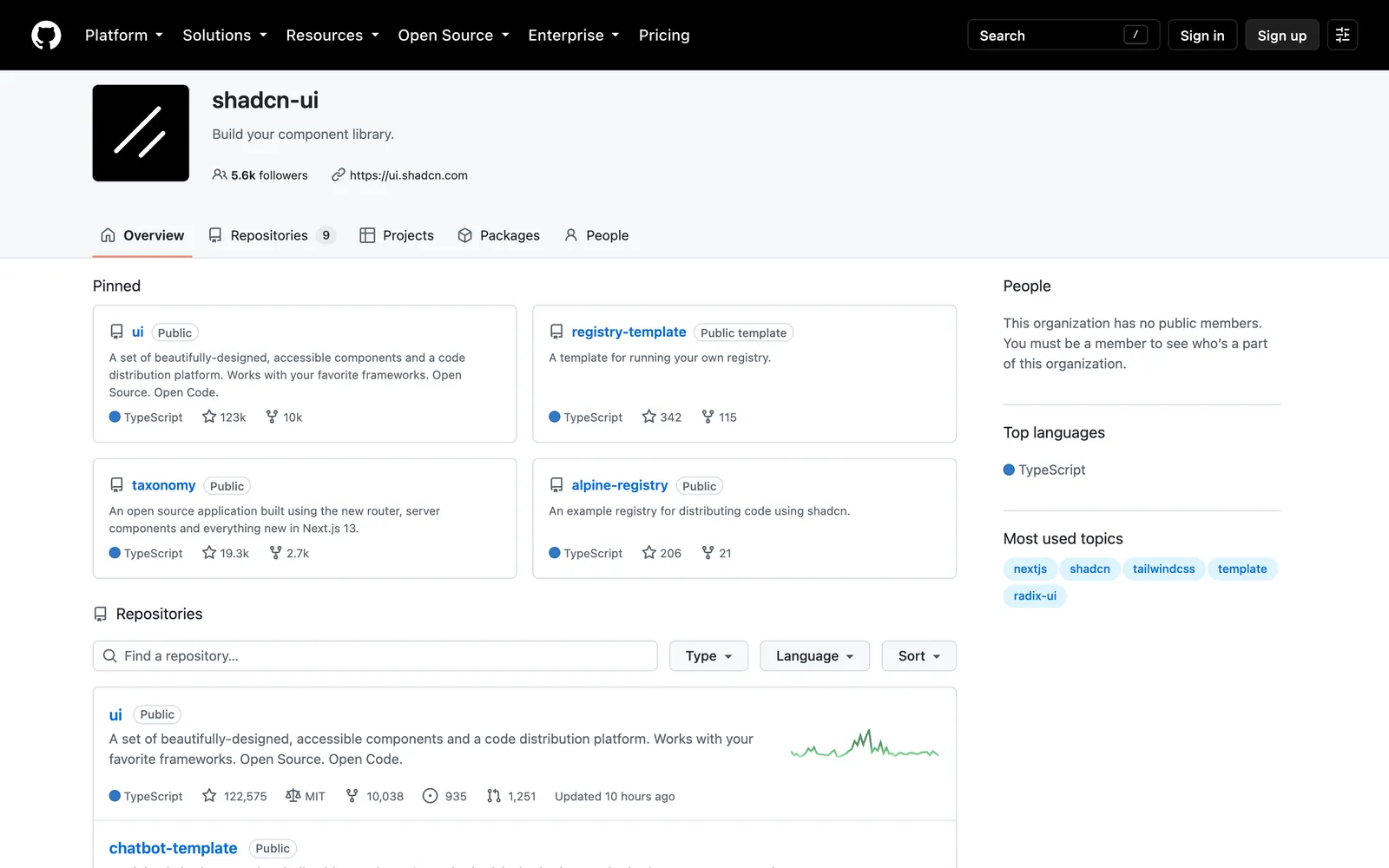The image size is (1389, 868).
Task: Click the followers people icon
Action: point(220,174)
